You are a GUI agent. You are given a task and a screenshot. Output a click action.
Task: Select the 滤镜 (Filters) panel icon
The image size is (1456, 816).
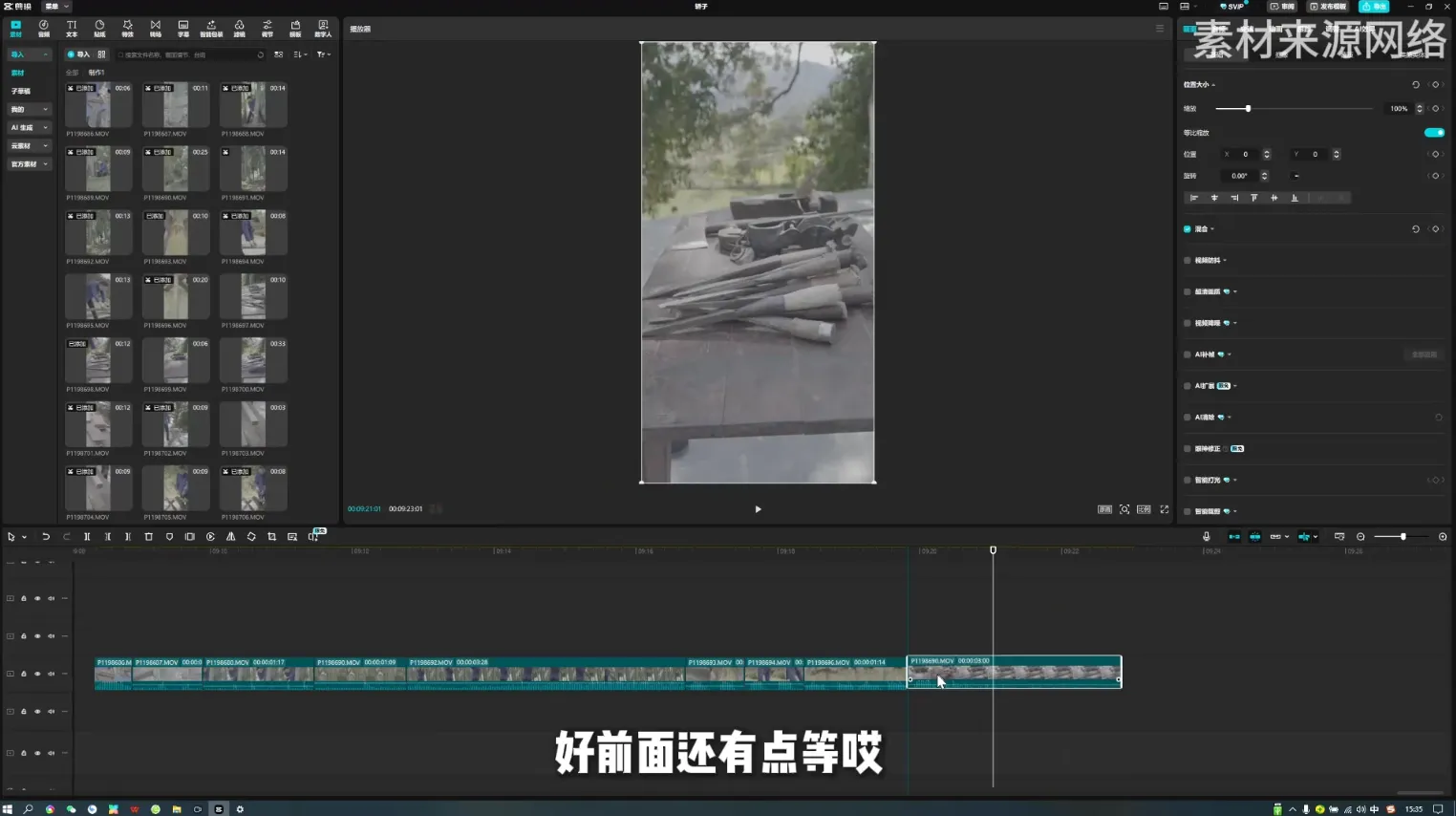click(240, 29)
